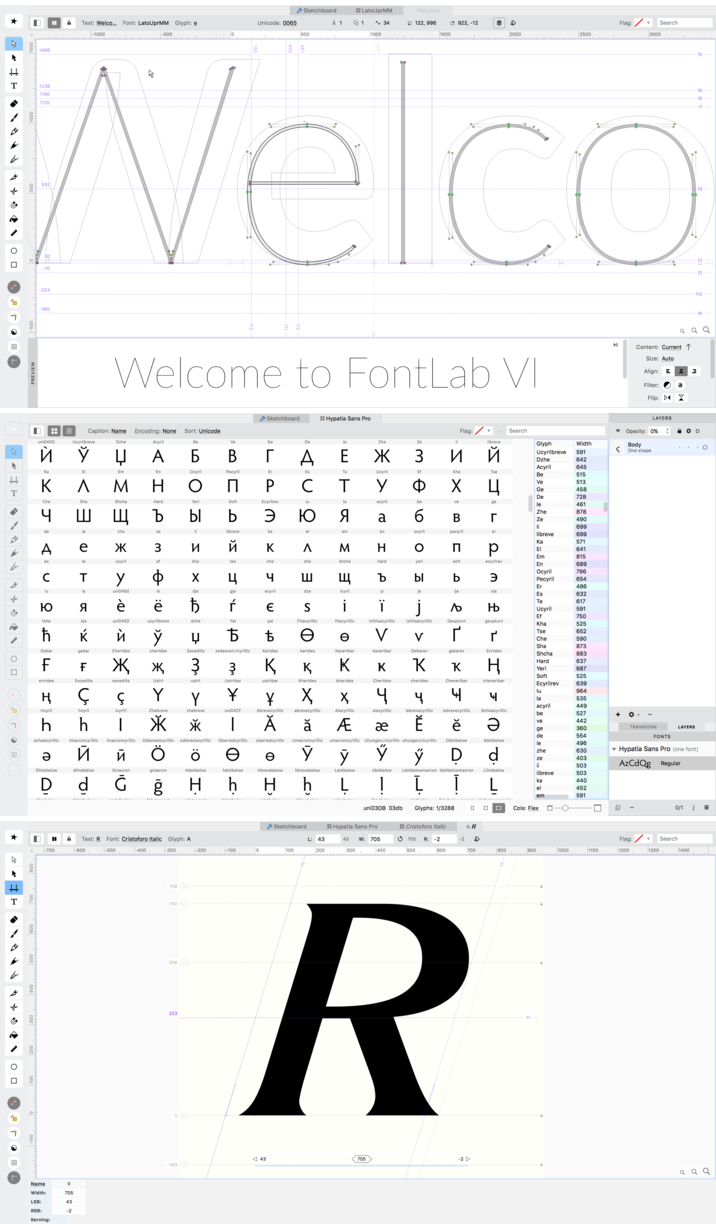Select the Ellipse tool in bottom R window
This screenshot has width=716, height=1229.
click(14, 1067)
